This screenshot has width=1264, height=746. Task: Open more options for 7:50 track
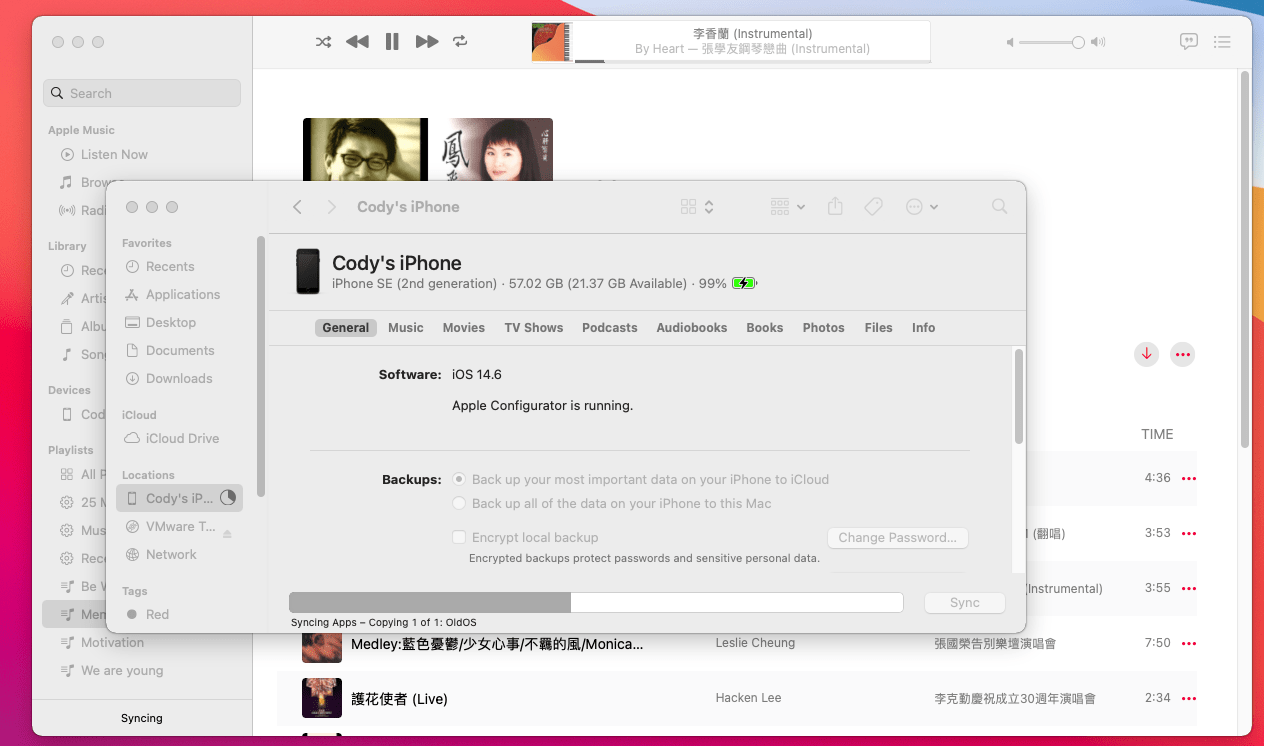1189,644
